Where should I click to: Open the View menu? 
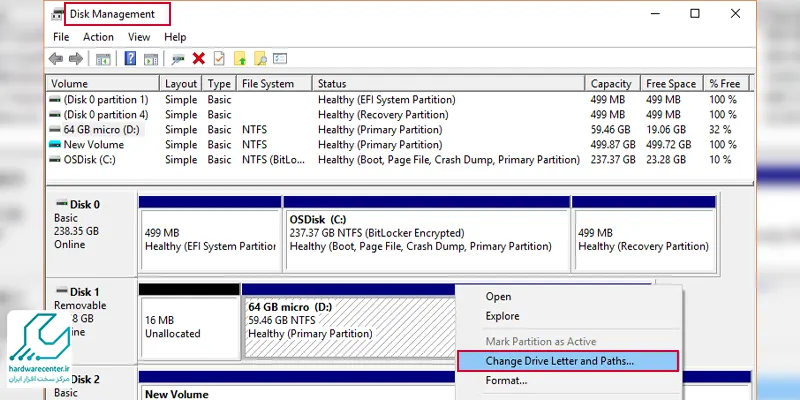coord(139,37)
